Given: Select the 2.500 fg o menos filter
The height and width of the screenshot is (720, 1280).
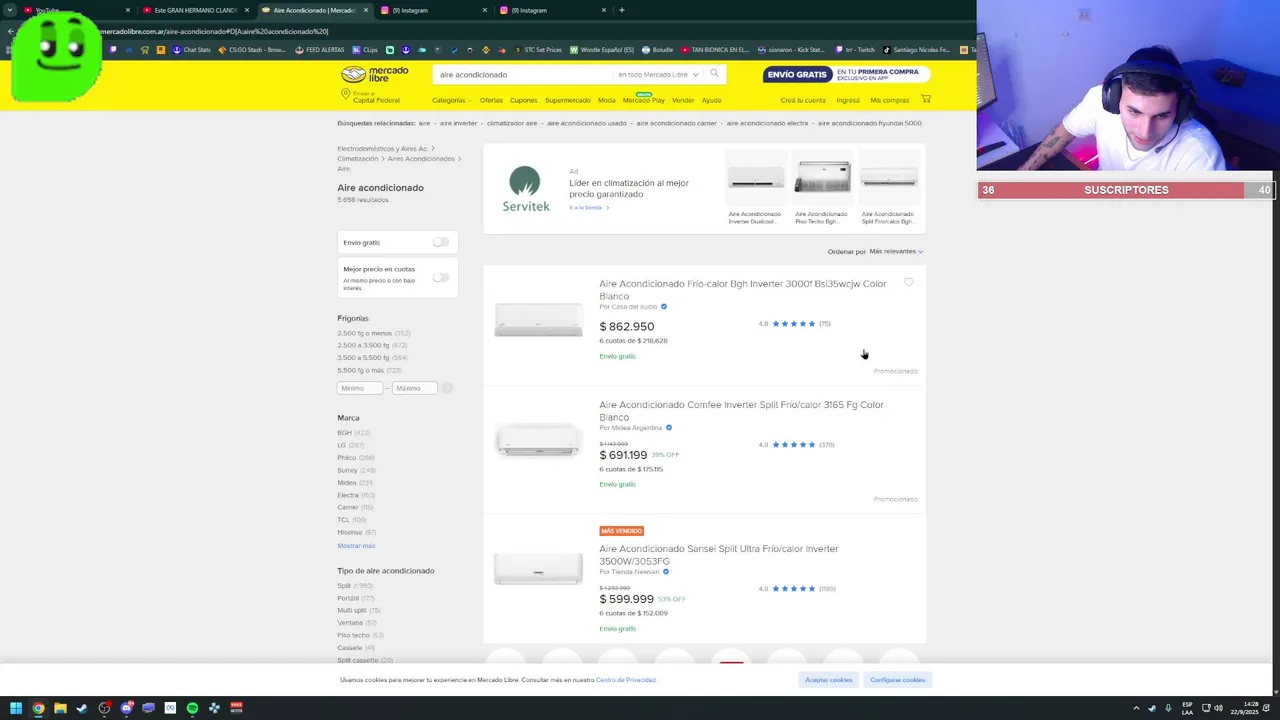Looking at the screenshot, I should (373, 333).
